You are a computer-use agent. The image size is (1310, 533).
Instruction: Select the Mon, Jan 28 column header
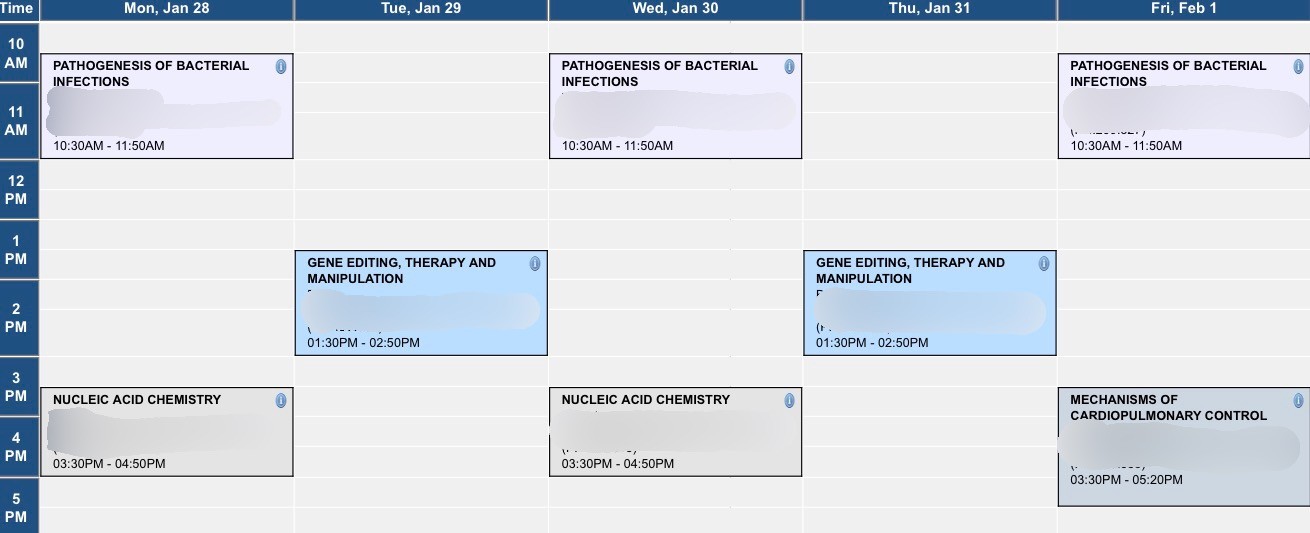(167, 9)
